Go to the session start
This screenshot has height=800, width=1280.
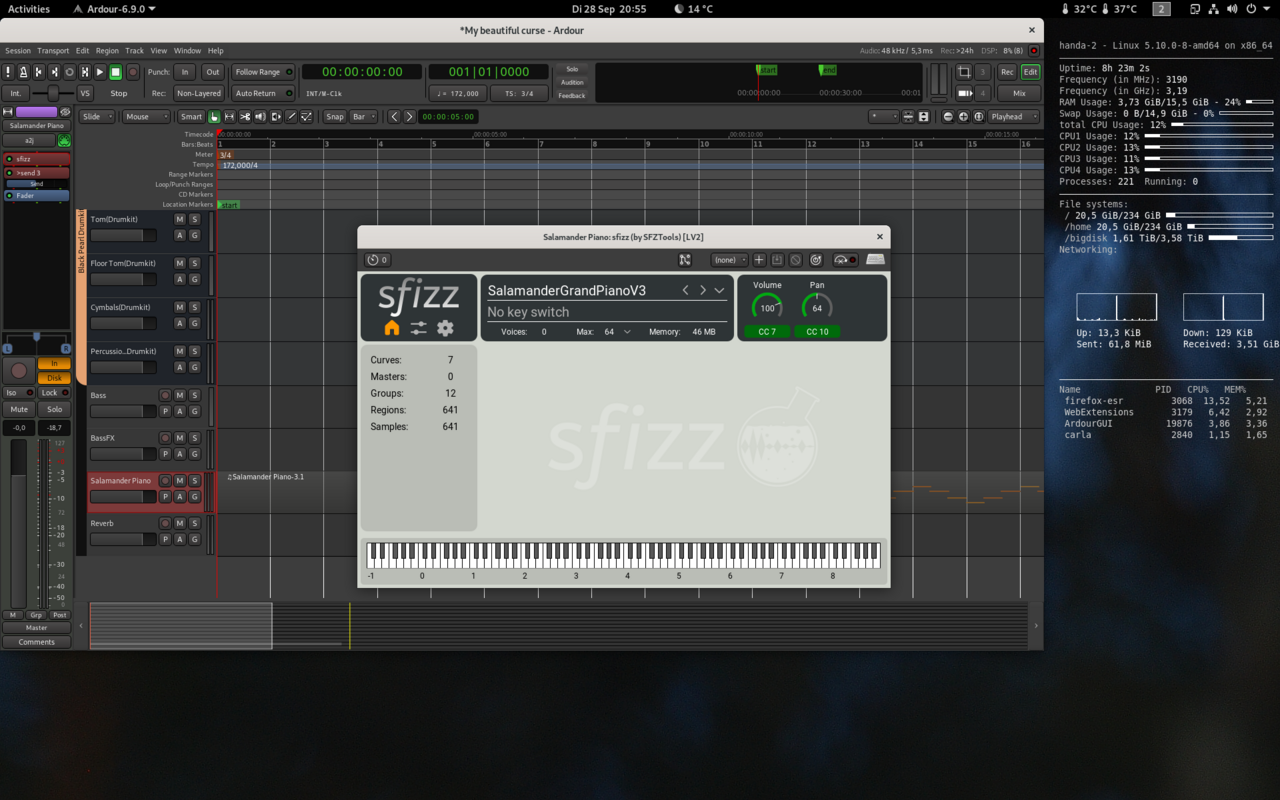pyautogui.click(x=39, y=72)
